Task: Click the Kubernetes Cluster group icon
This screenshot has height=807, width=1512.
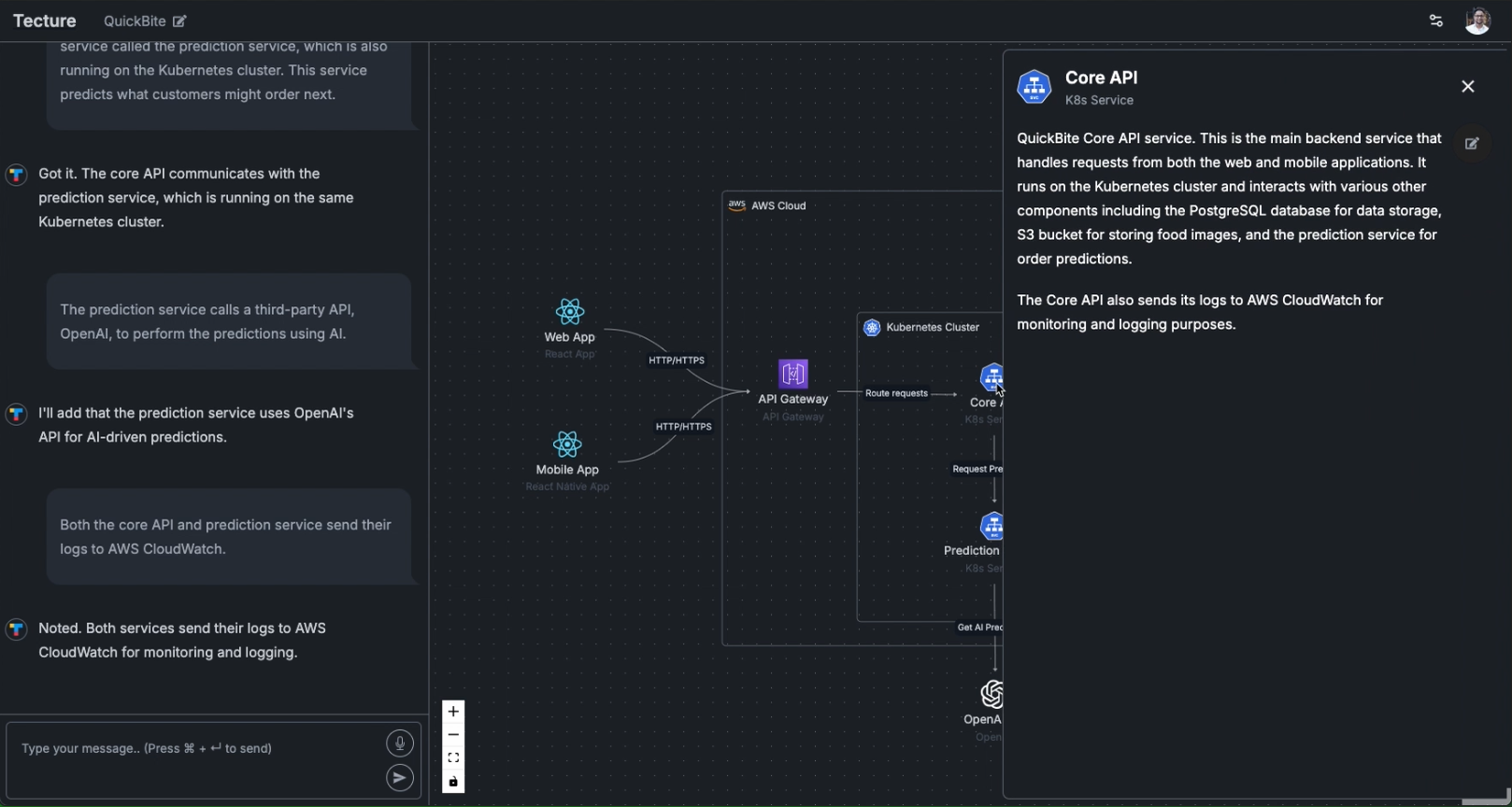Action: point(872,328)
